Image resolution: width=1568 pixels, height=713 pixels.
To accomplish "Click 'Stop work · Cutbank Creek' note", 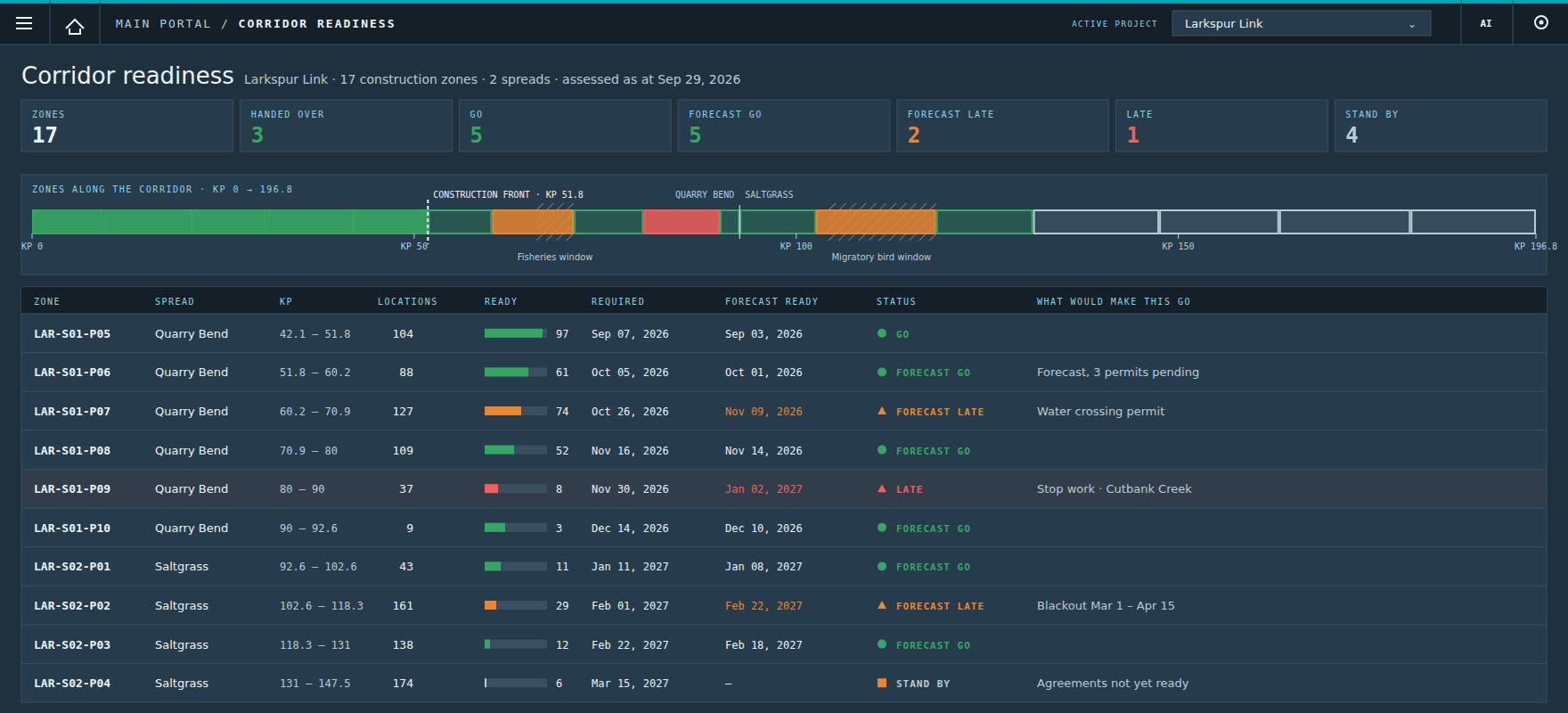I will (1114, 488).
